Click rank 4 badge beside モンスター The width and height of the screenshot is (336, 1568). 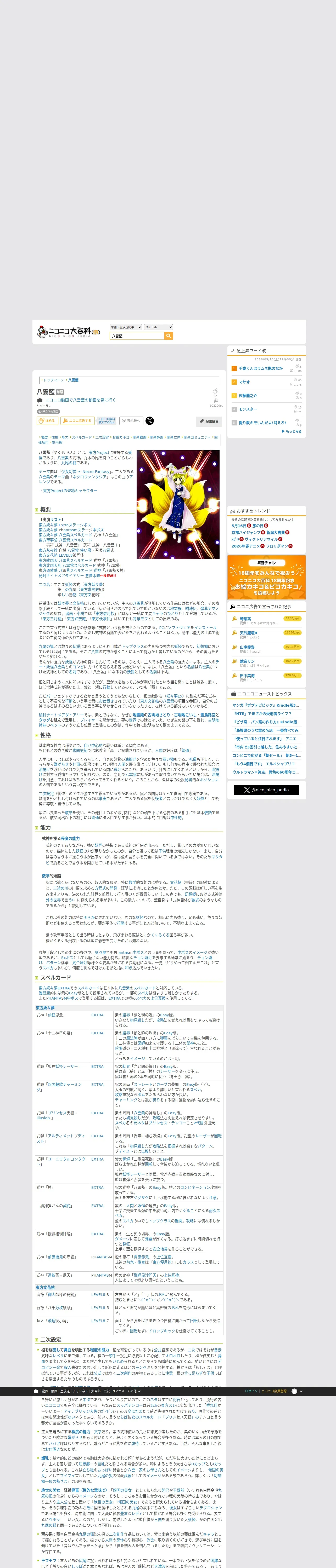pos(234,409)
